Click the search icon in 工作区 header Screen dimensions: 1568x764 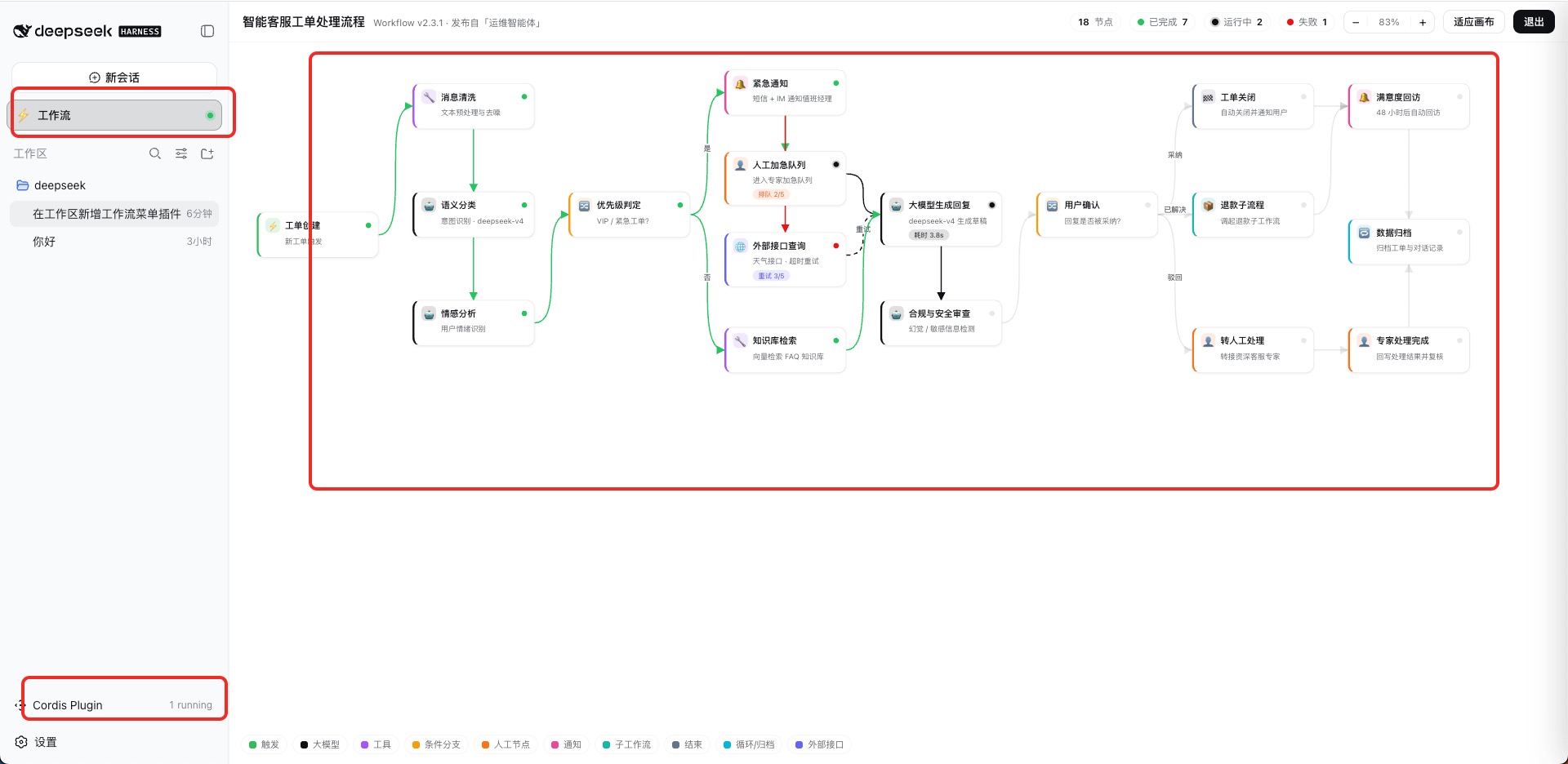click(155, 153)
